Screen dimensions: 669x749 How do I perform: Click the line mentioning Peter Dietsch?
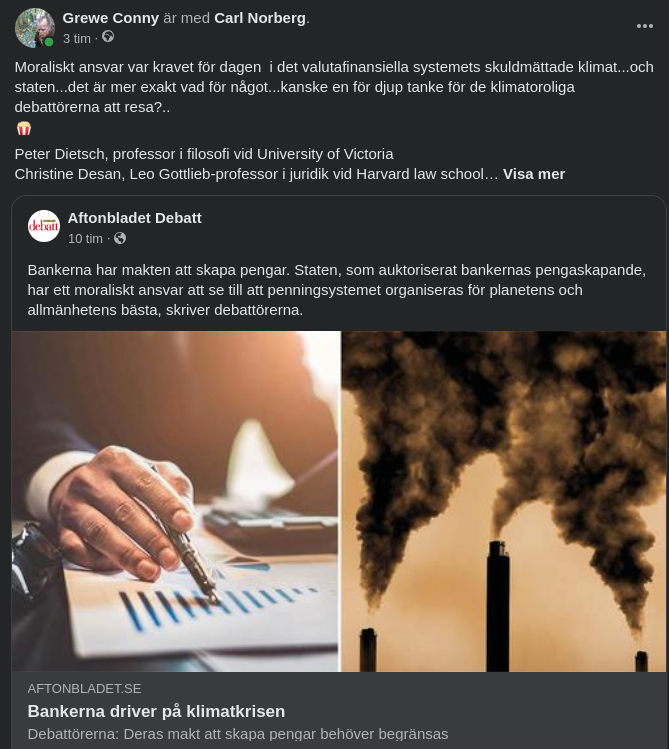click(x=204, y=154)
